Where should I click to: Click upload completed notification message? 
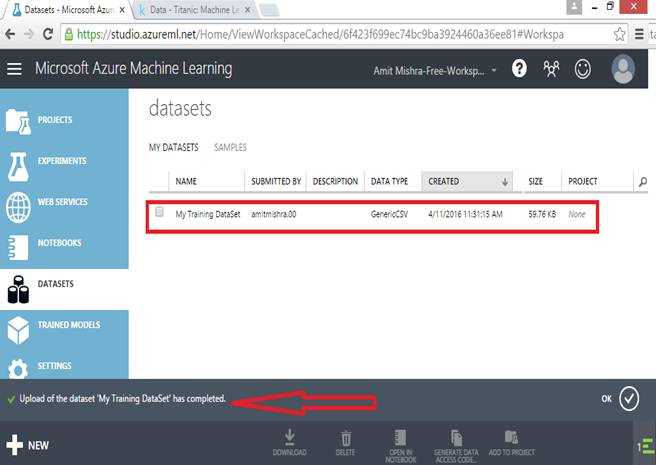pyautogui.click(x=122, y=399)
